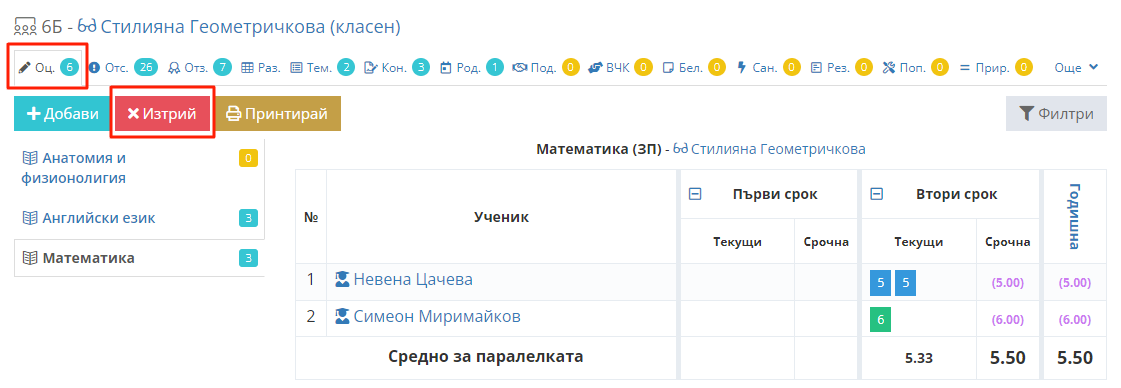The image size is (1121, 388).
Task: Click the Добави button
Action: [63, 114]
